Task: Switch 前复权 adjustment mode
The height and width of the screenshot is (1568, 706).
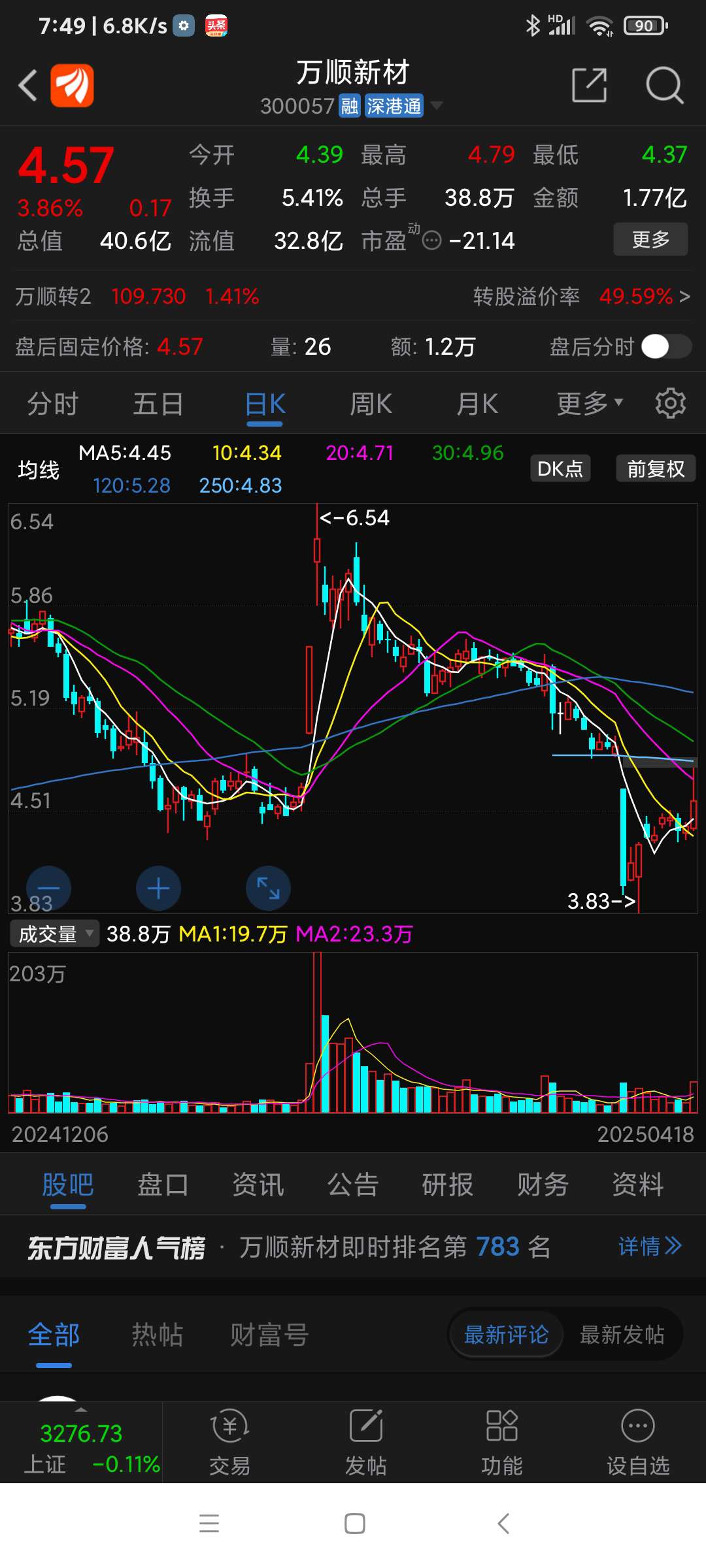Action: (x=656, y=468)
